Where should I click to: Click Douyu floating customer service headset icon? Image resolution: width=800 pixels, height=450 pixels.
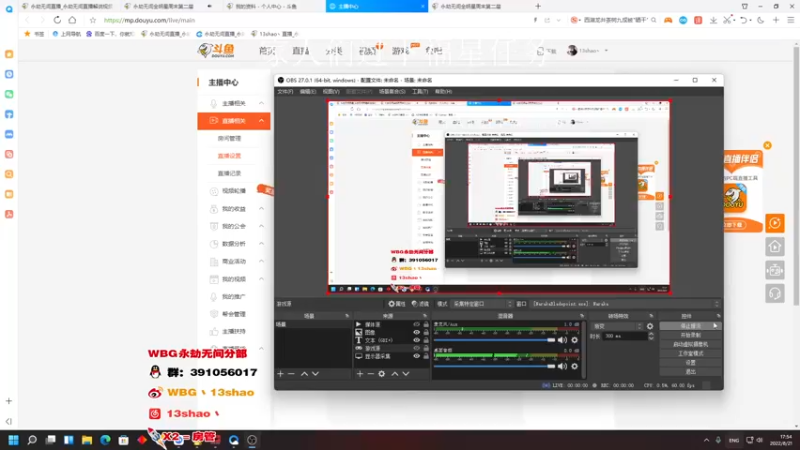point(774,294)
